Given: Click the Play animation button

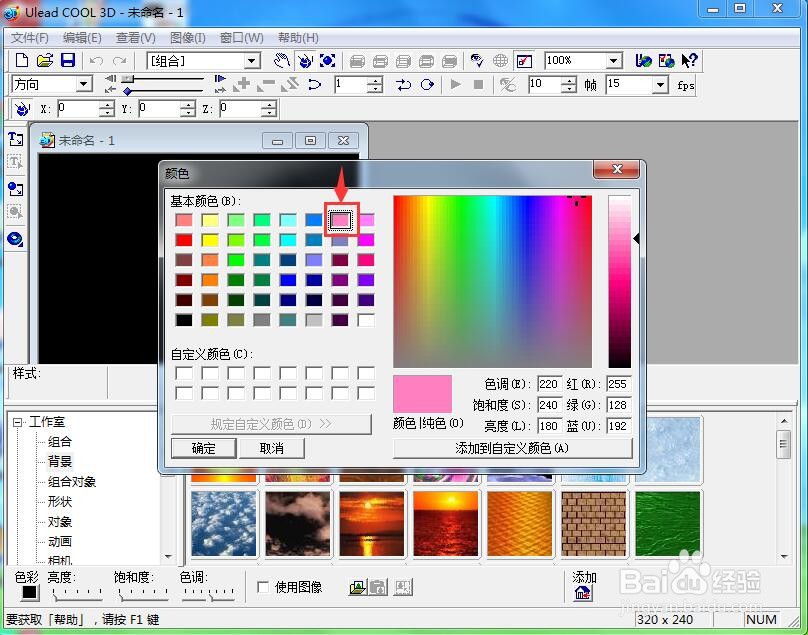Looking at the screenshot, I should 456,84.
